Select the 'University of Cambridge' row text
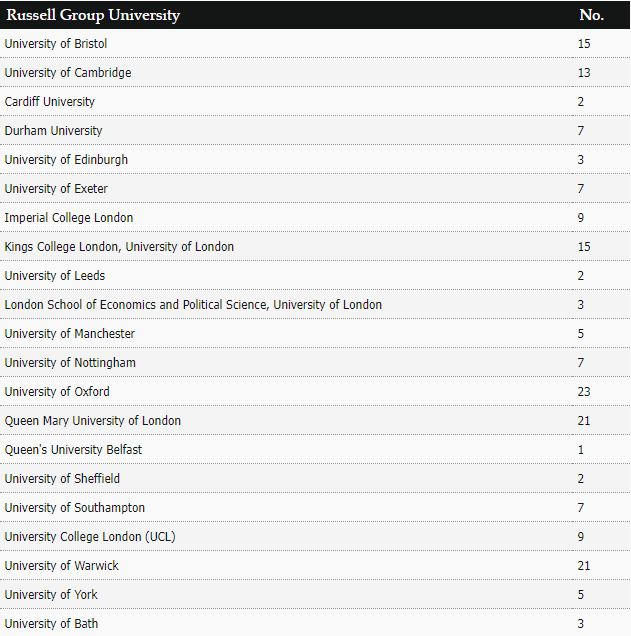 point(68,73)
